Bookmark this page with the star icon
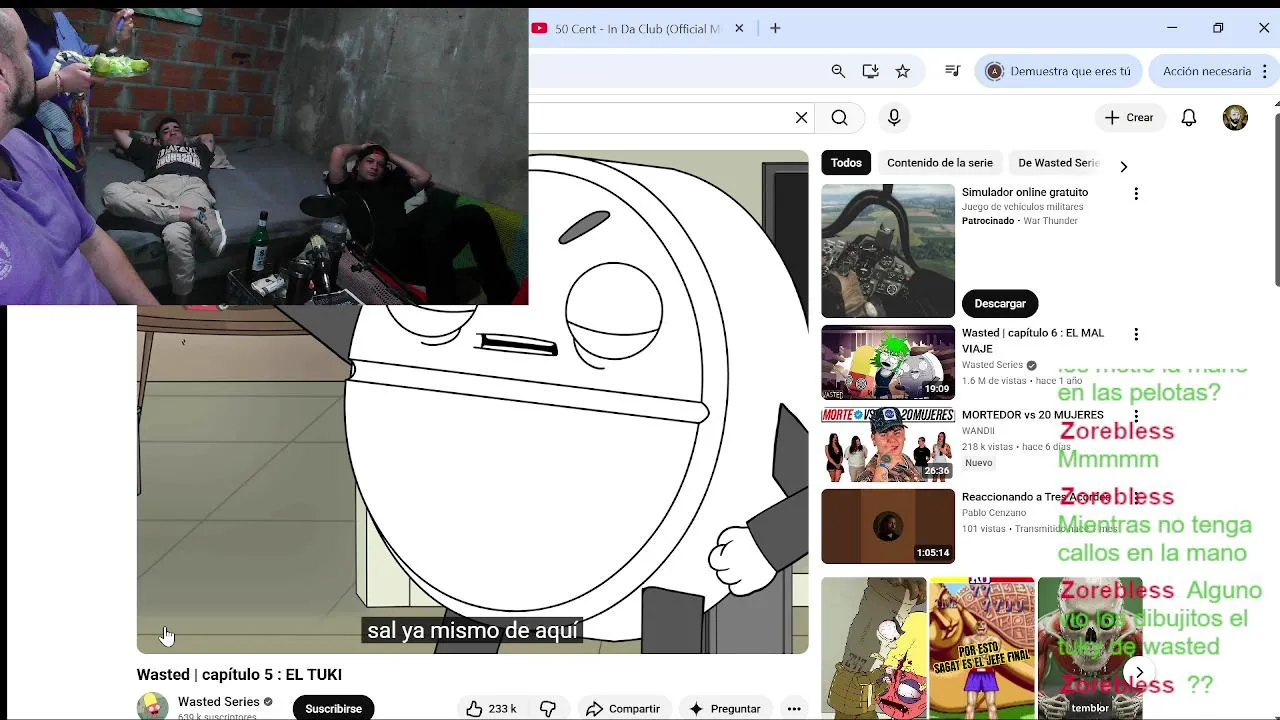The image size is (1280, 720). (903, 71)
